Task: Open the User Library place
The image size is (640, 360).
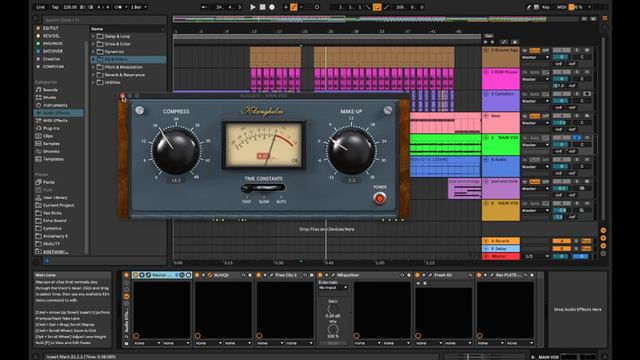Action: [x=55, y=198]
